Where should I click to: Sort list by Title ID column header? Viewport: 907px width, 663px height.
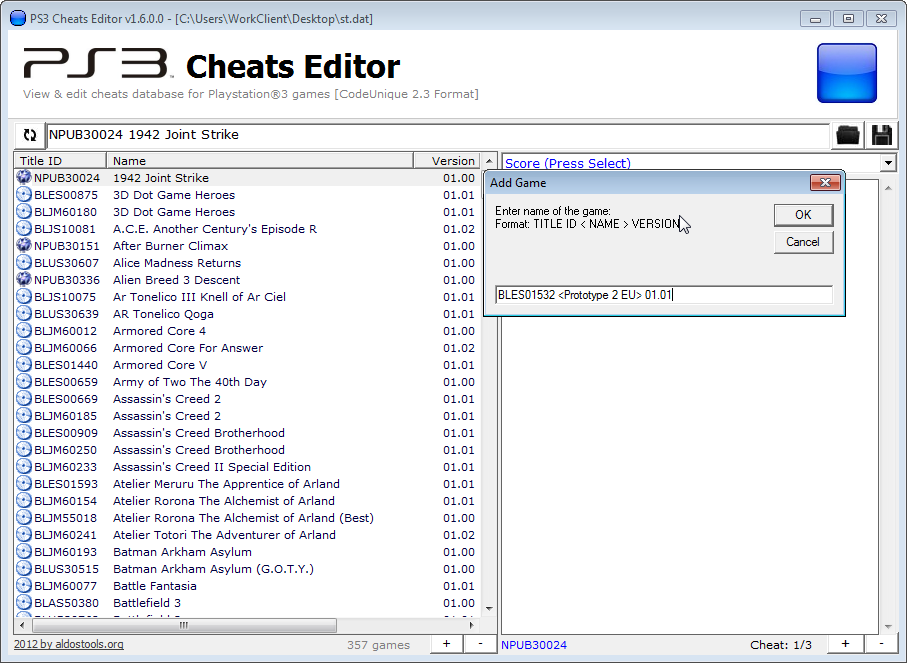pyautogui.click(x=60, y=161)
